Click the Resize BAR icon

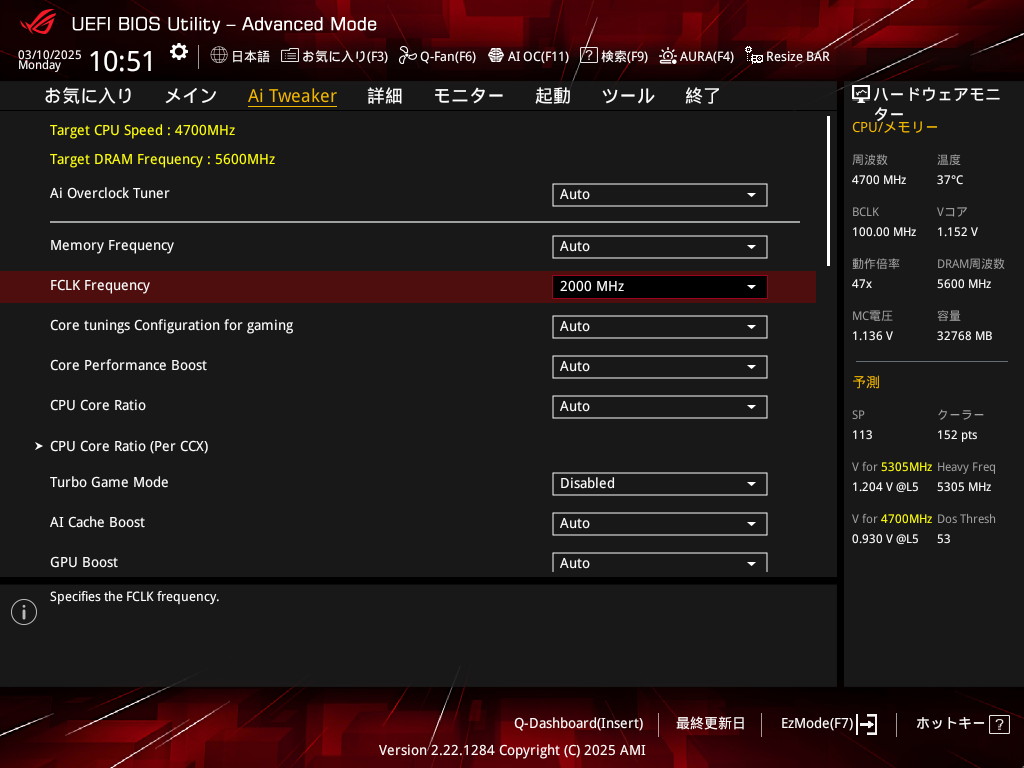754,56
